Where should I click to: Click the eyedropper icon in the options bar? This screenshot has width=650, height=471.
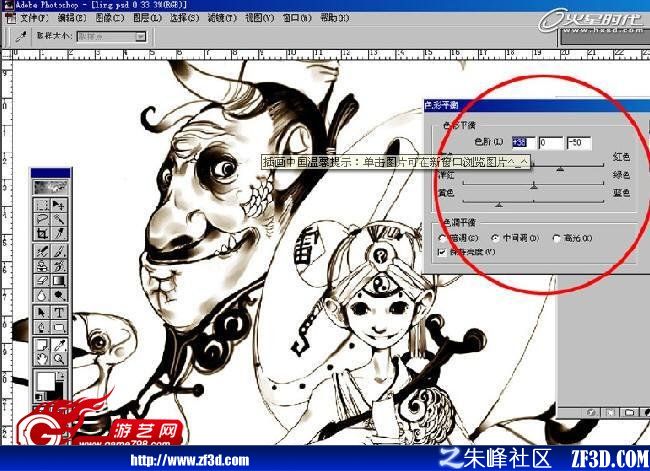coord(21,36)
